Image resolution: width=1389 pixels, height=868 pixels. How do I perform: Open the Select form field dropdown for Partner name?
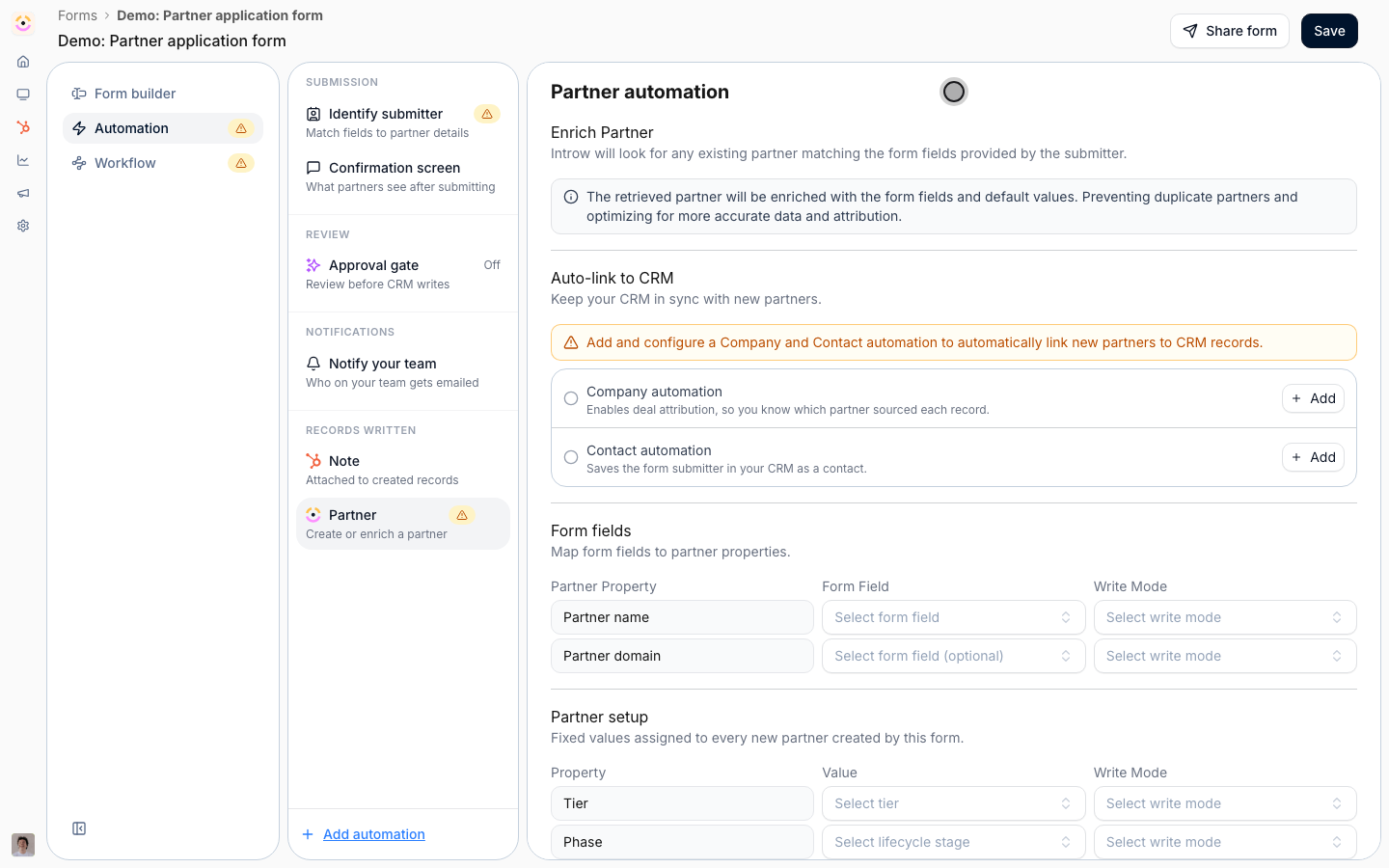click(953, 617)
